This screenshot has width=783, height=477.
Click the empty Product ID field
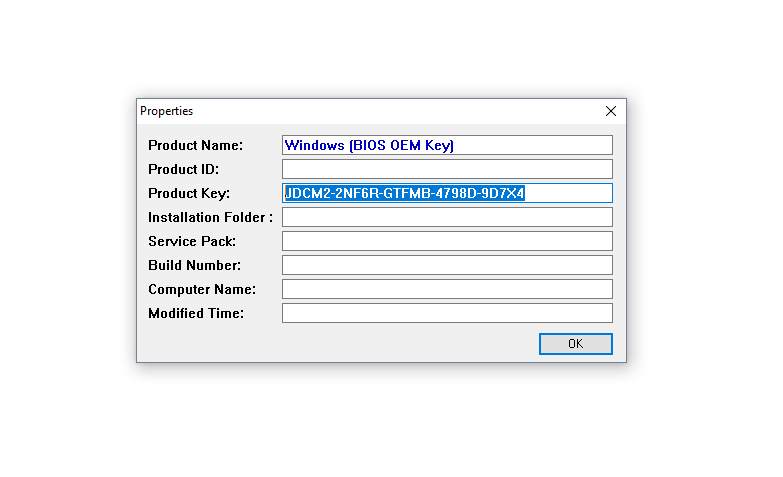click(447, 169)
